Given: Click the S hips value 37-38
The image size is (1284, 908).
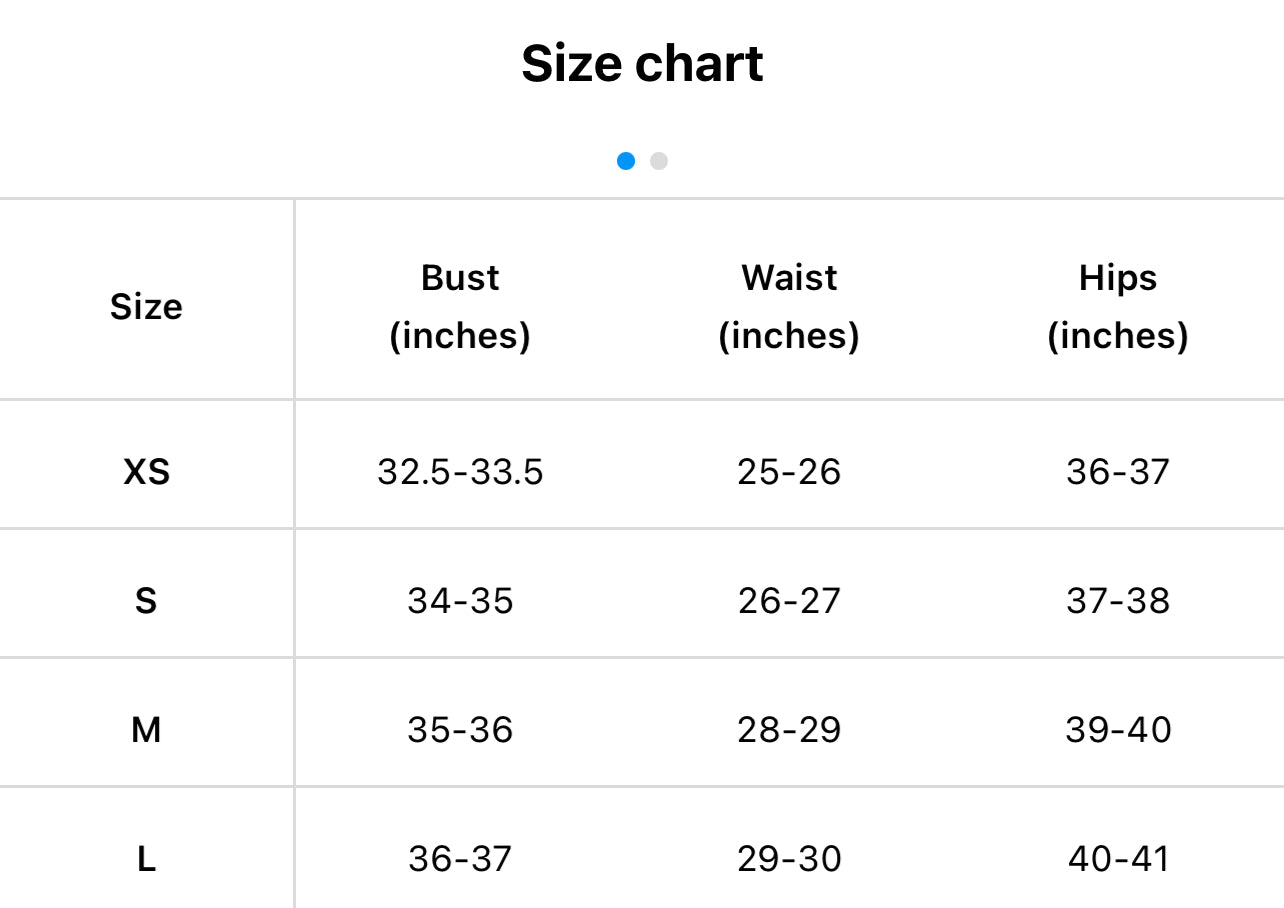Looking at the screenshot, I should click(x=1118, y=601).
